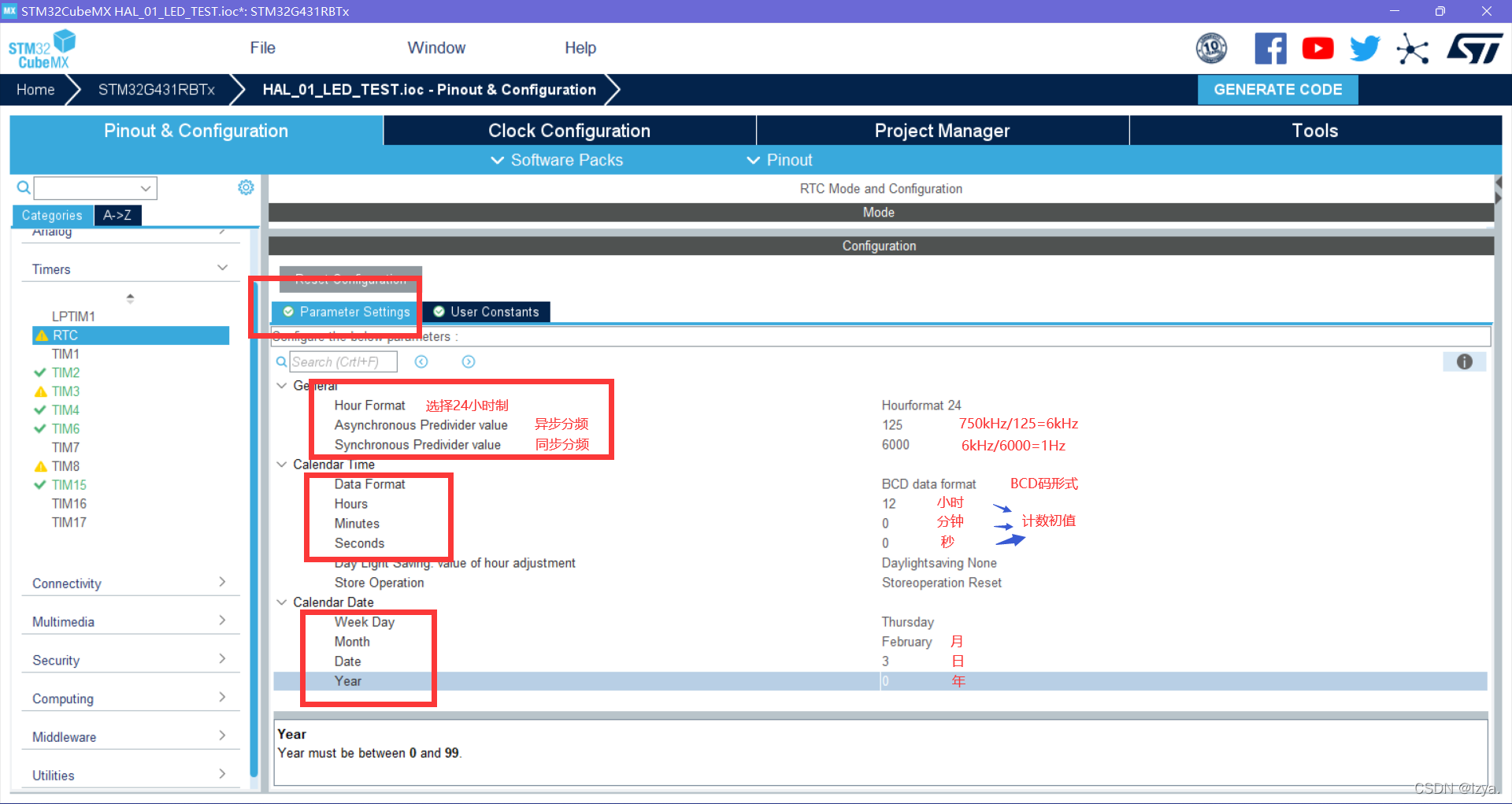Expand the Utilities category

222,774
